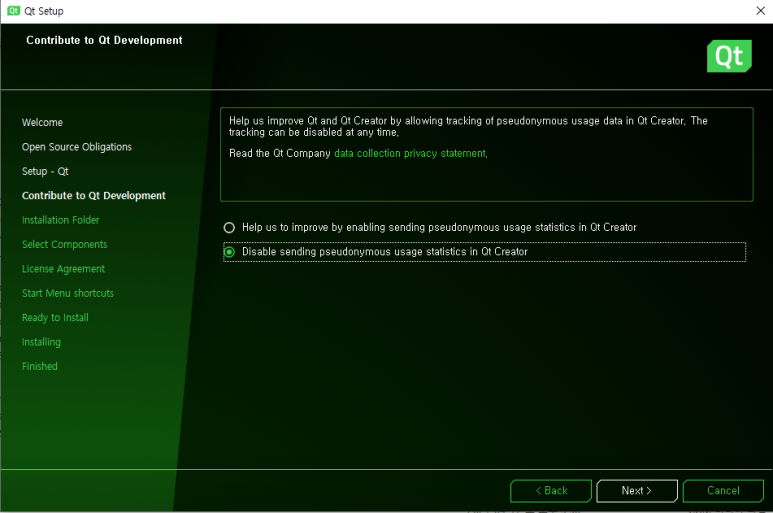Click the Installing step
This screenshot has width=773, height=513.
tap(41, 342)
